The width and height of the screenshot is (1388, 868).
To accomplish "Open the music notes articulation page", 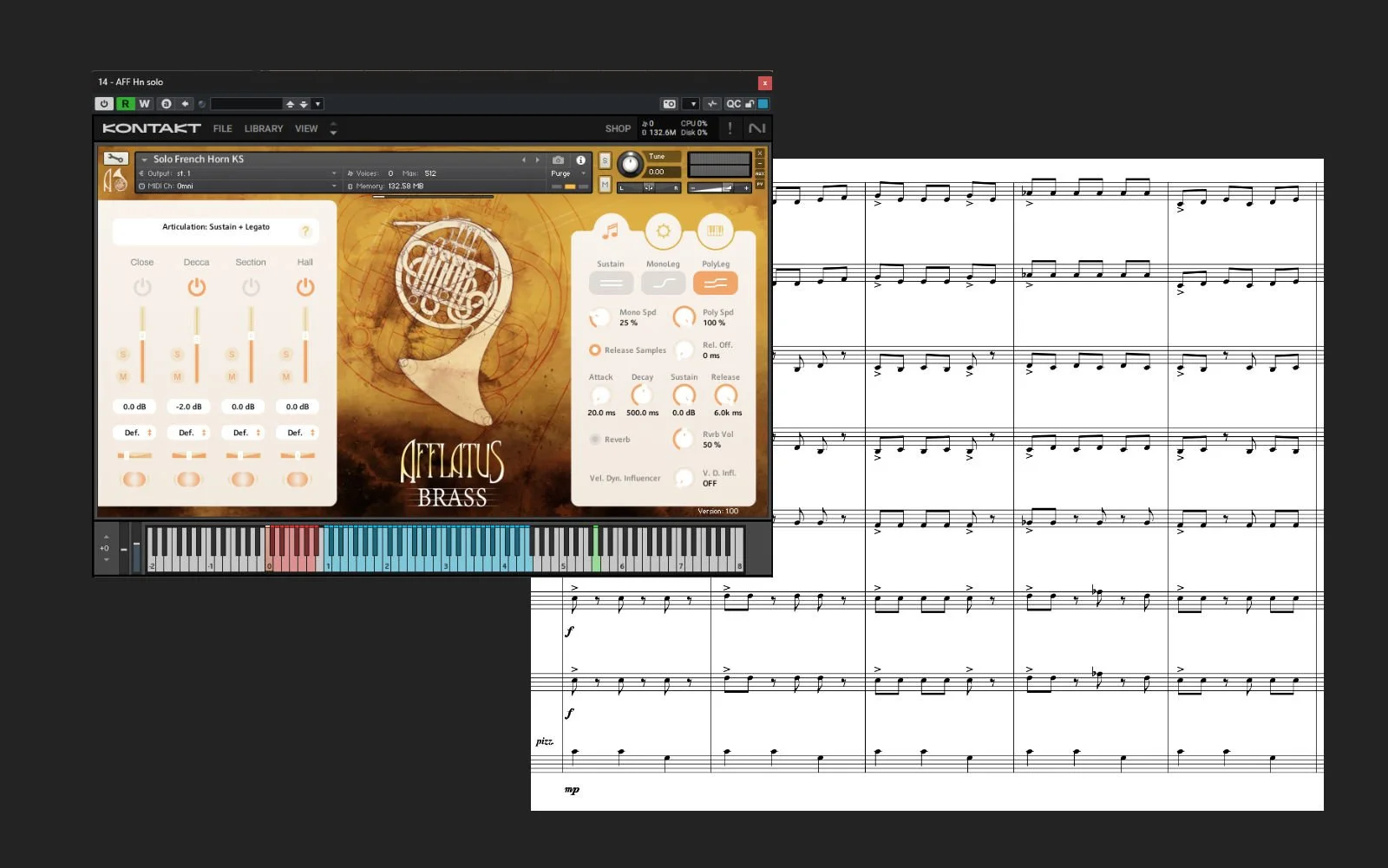I will [x=611, y=231].
